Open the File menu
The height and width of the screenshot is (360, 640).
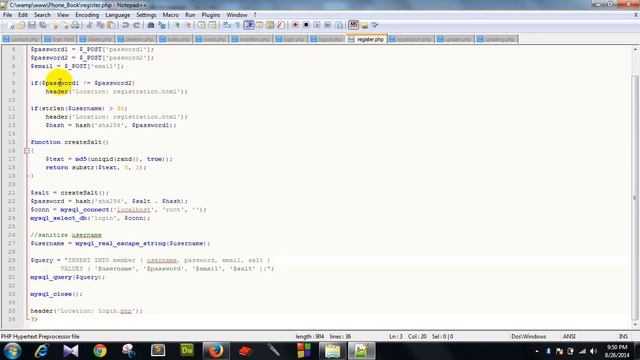point(7,15)
